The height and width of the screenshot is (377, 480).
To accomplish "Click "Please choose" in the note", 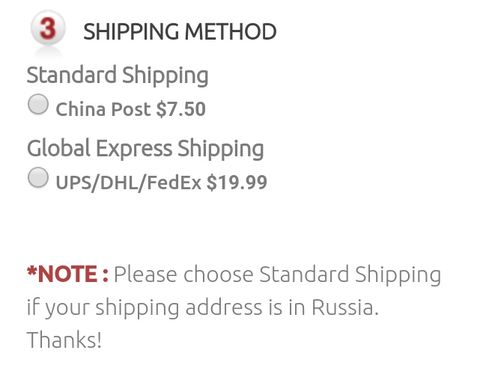I will point(183,274).
